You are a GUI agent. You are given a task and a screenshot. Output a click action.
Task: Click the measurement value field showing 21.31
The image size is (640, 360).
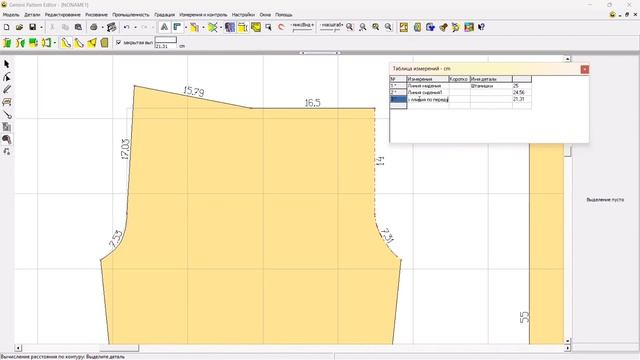(x=166, y=46)
